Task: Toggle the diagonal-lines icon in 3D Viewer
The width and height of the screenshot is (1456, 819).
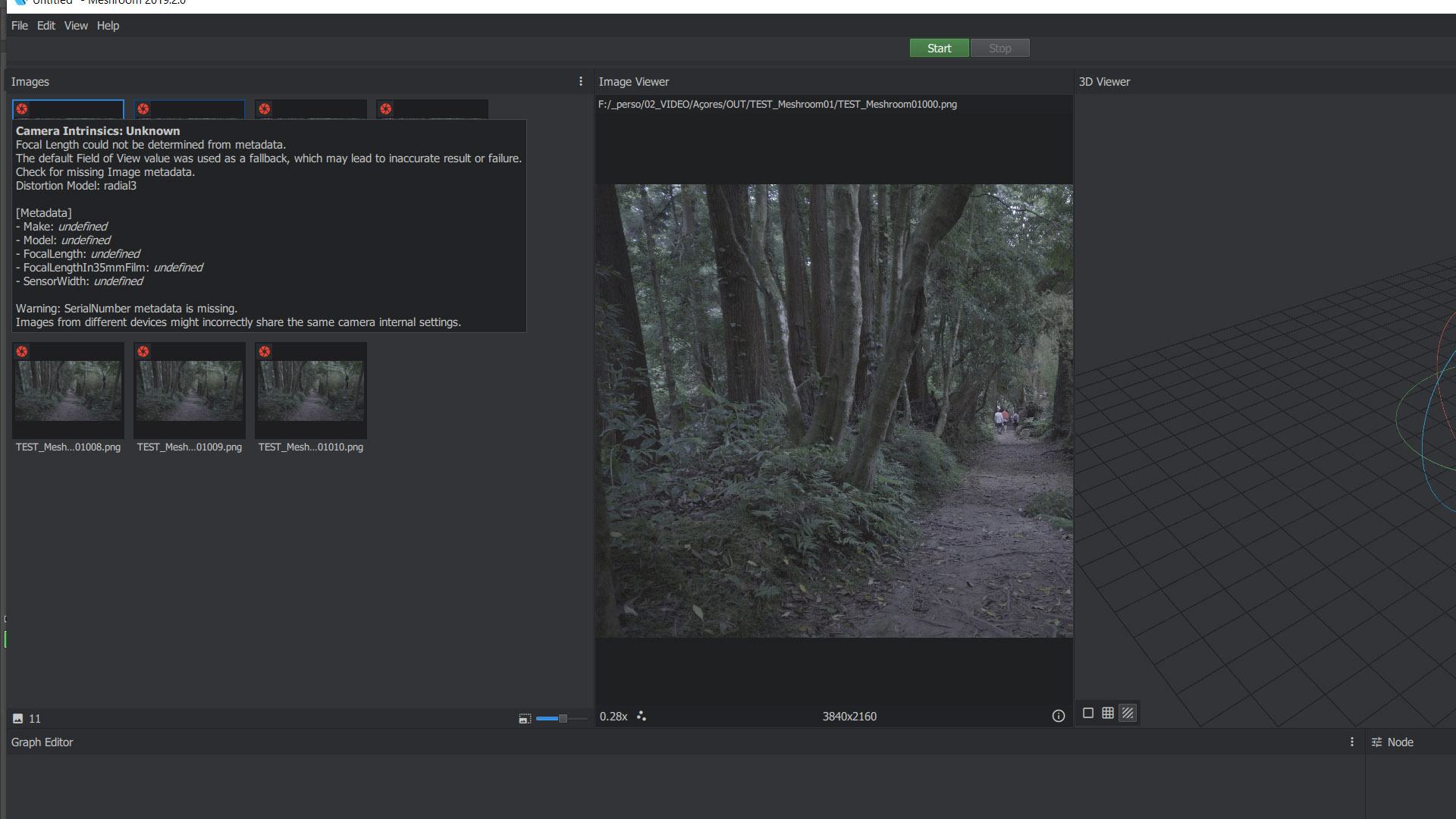Action: [x=1128, y=713]
